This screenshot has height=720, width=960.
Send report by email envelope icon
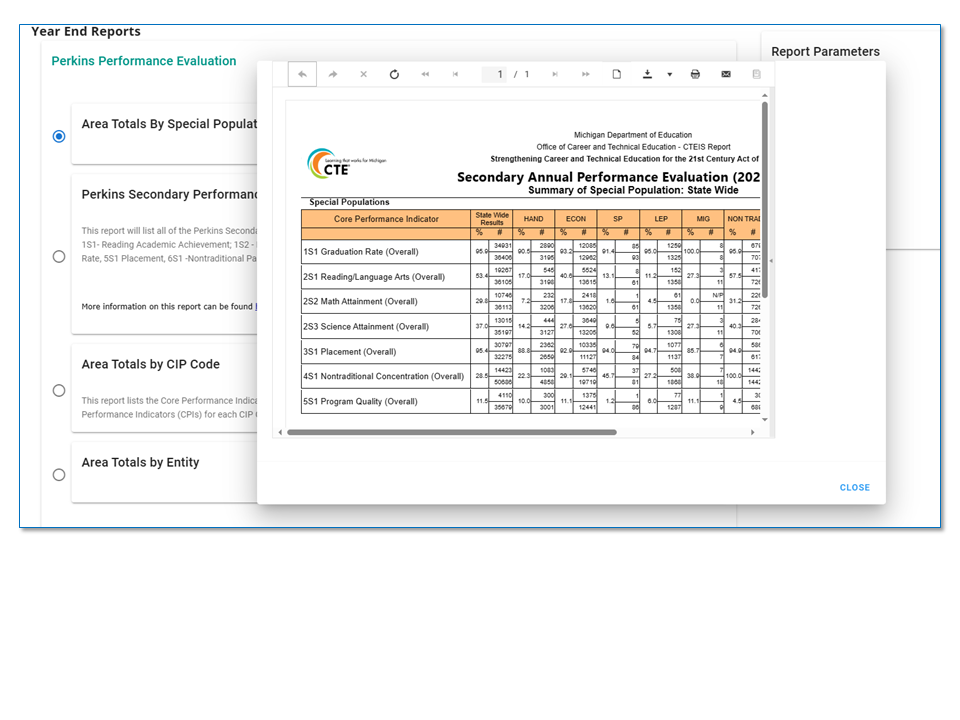pyautogui.click(x=726, y=74)
